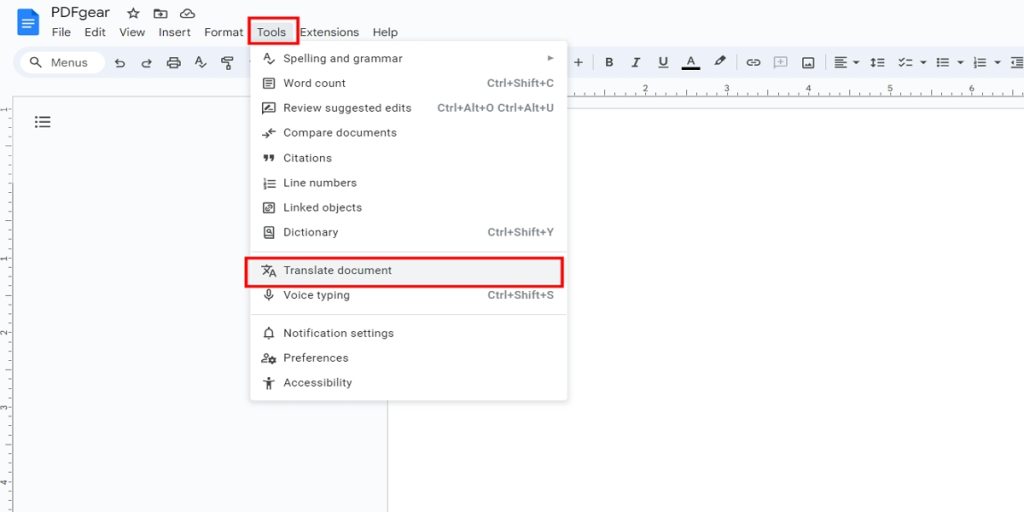Select Linked objects
The image size is (1024, 512).
click(409, 208)
